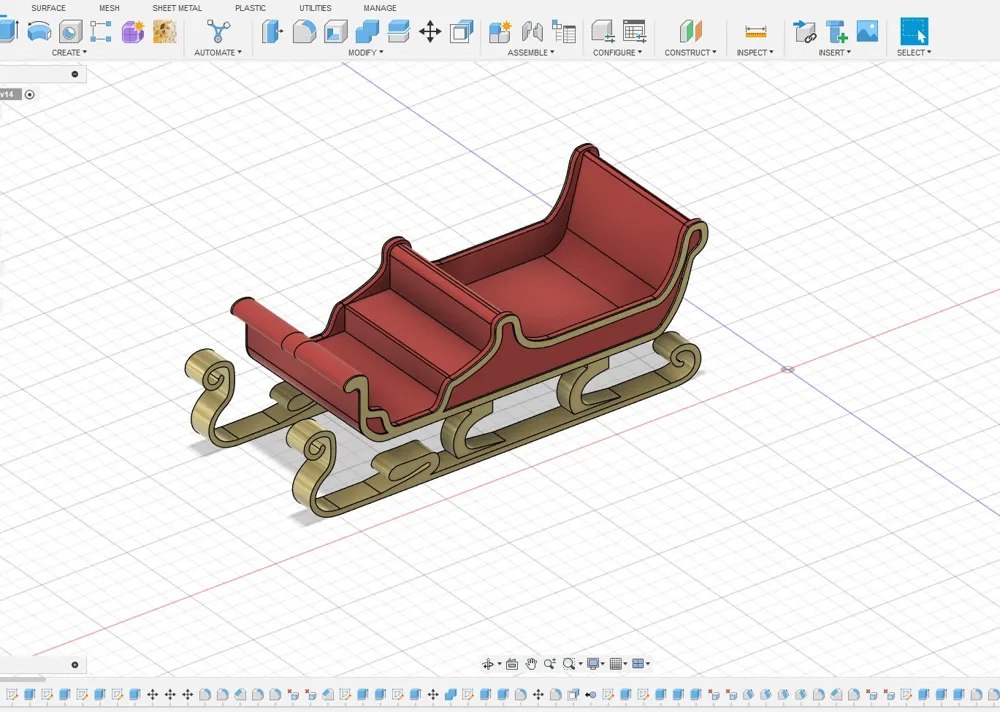Click the origin point where axes cross
1000x712 pixels.
(x=788, y=369)
